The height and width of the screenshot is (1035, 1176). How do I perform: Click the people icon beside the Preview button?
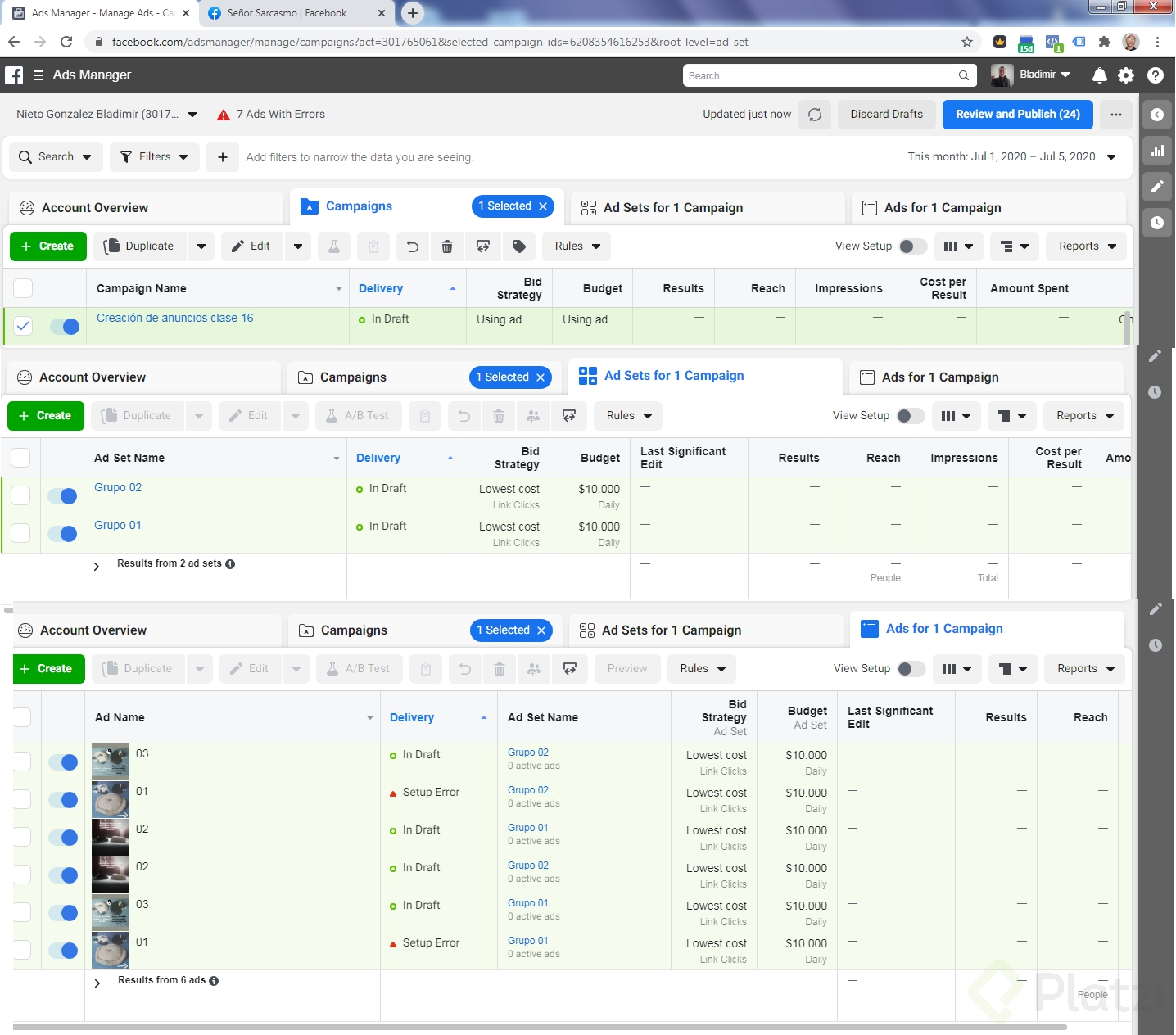point(534,669)
